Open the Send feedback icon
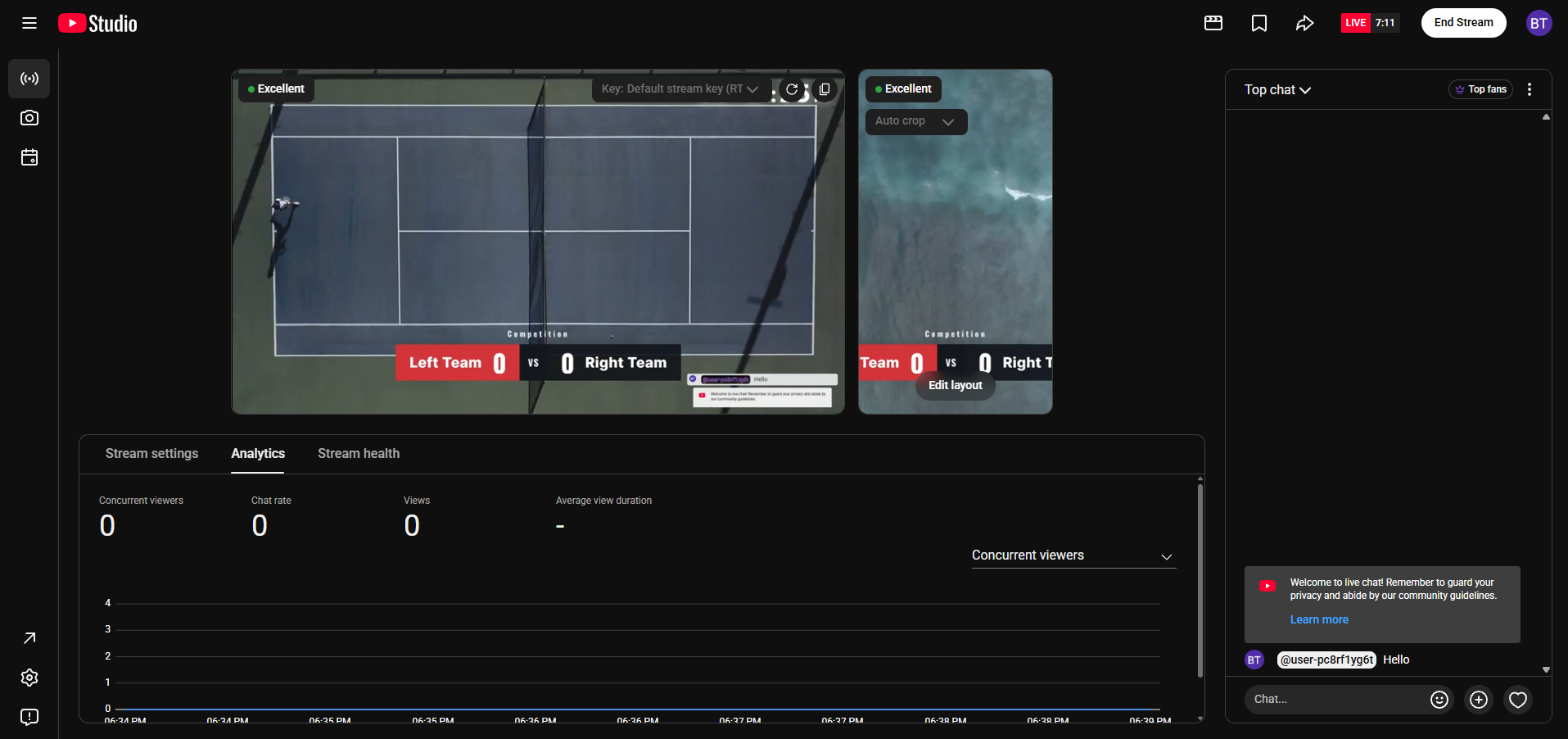1568x739 pixels. [x=29, y=717]
